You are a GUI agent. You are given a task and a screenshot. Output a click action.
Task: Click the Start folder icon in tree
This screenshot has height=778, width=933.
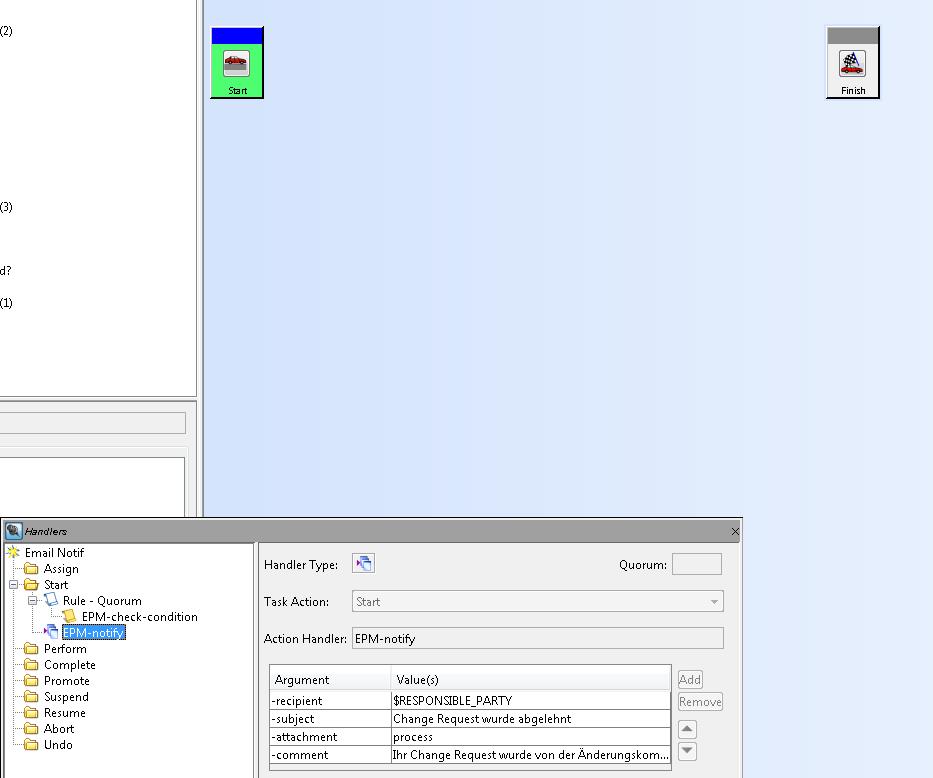pyautogui.click(x=31, y=585)
